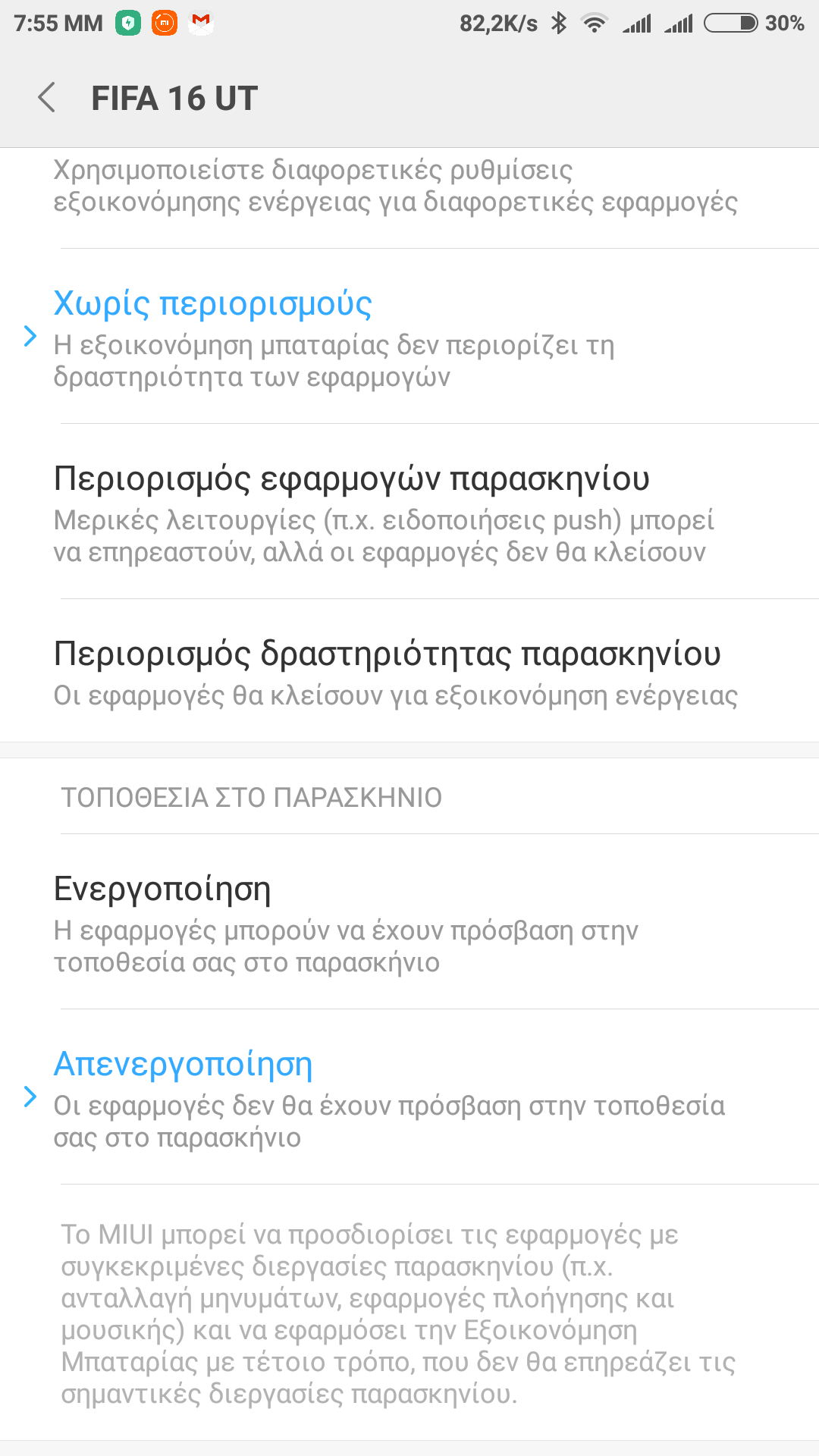Tap the Wi-Fi signal icon
This screenshot has height=1456, width=819.
point(595,24)
